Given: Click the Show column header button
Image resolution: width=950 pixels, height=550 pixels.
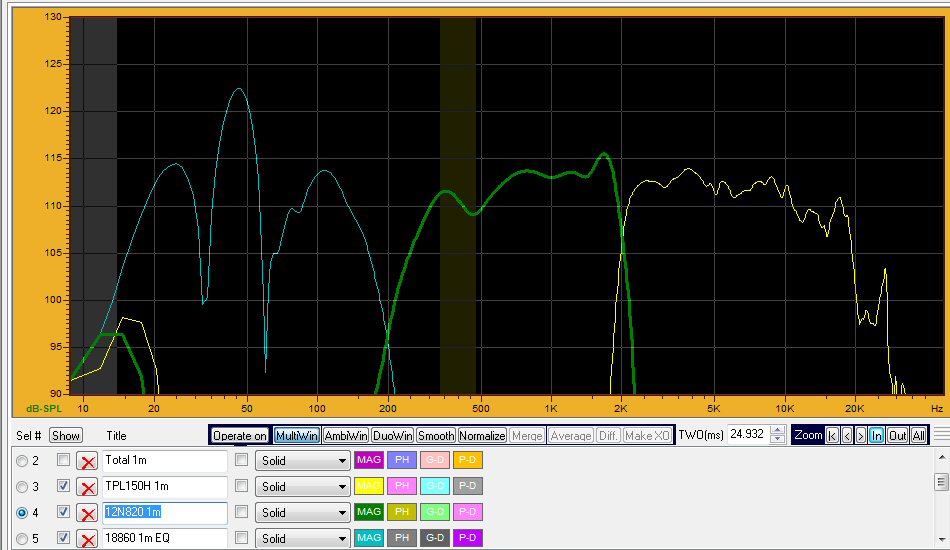Looking at the screenshot, I should [65, 436].
